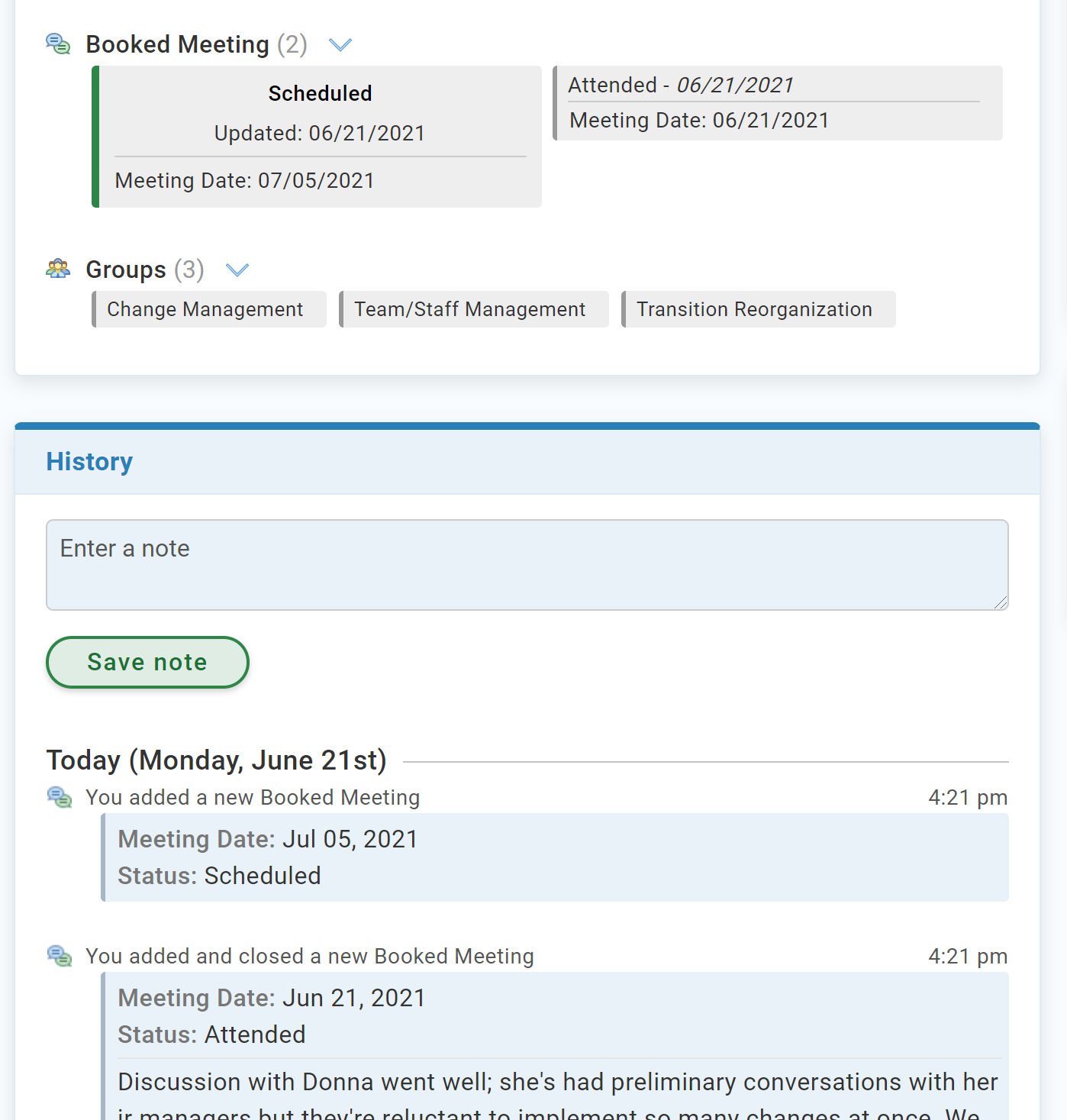The image size is (1067, 1120).
Task: Click the Groups section title
Action: tap(126, 270)
